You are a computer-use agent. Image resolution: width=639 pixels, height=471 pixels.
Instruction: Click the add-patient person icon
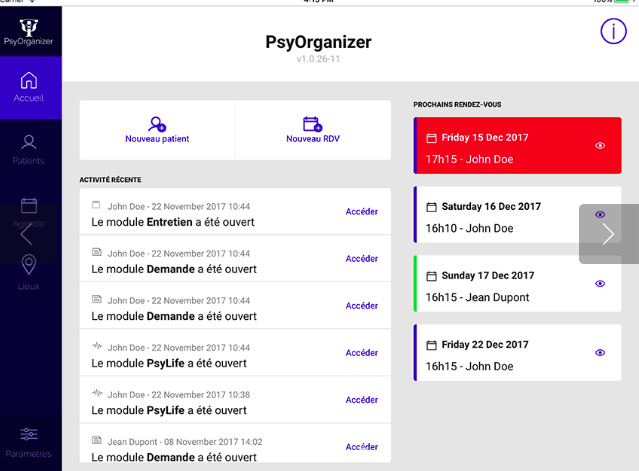(x=157, y=124)
